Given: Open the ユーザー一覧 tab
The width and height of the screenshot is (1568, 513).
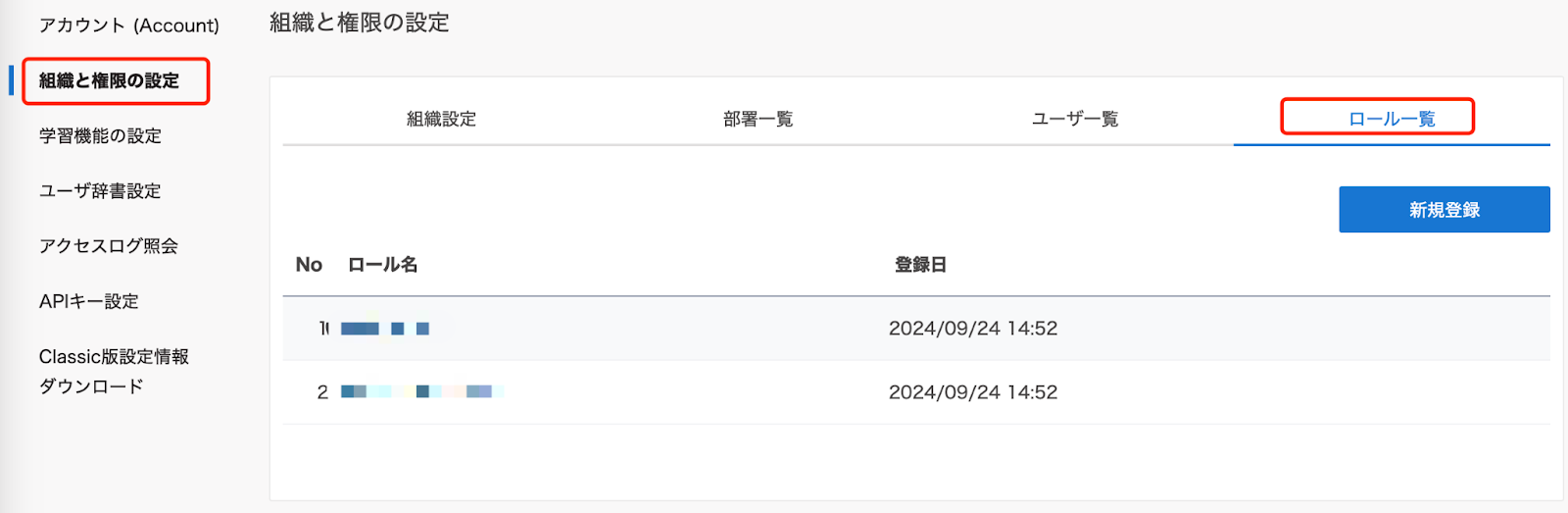Looking at the screenshot, I should (x=1074, y=119).
